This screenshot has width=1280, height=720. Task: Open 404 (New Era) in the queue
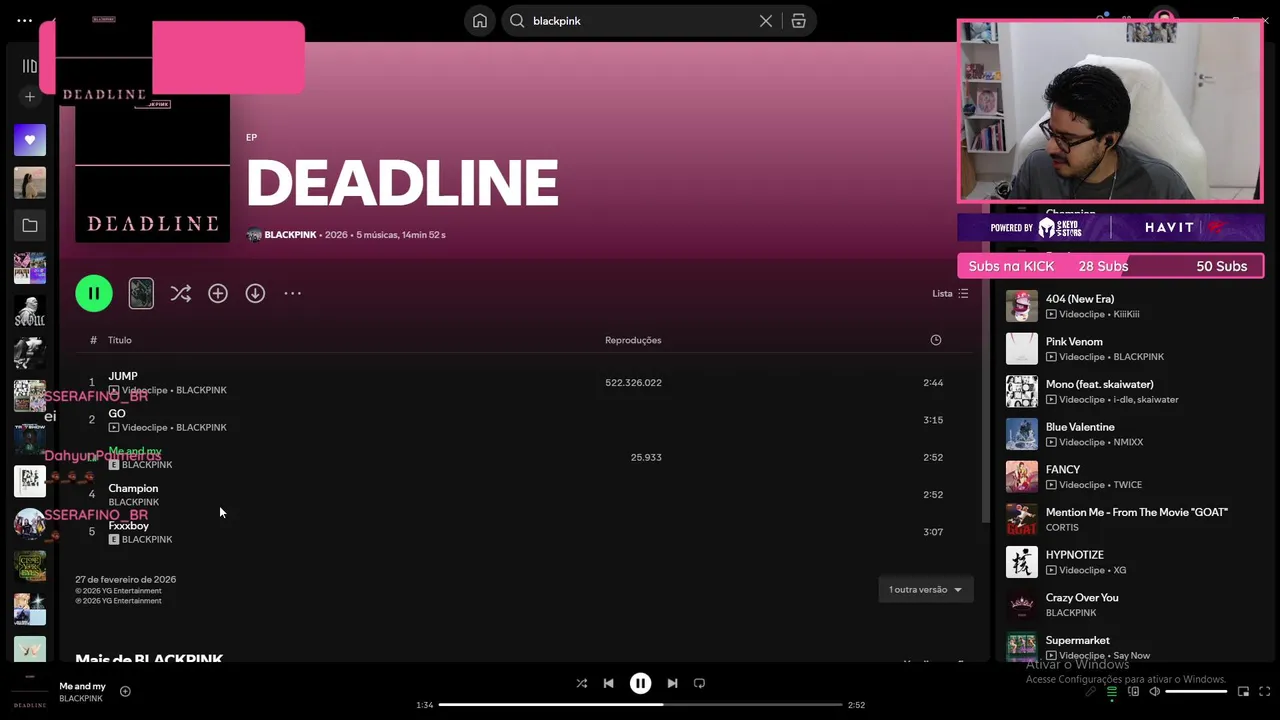[1130, 306]
